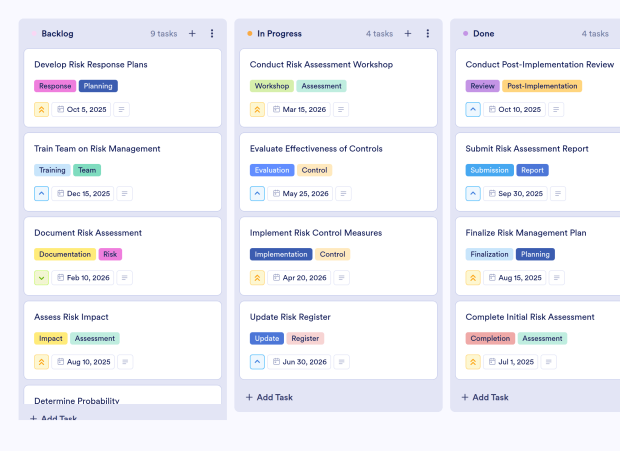The width and height of the screenshot is (620, 451).
Task: Click the Finalization tag
Action: 489,255
